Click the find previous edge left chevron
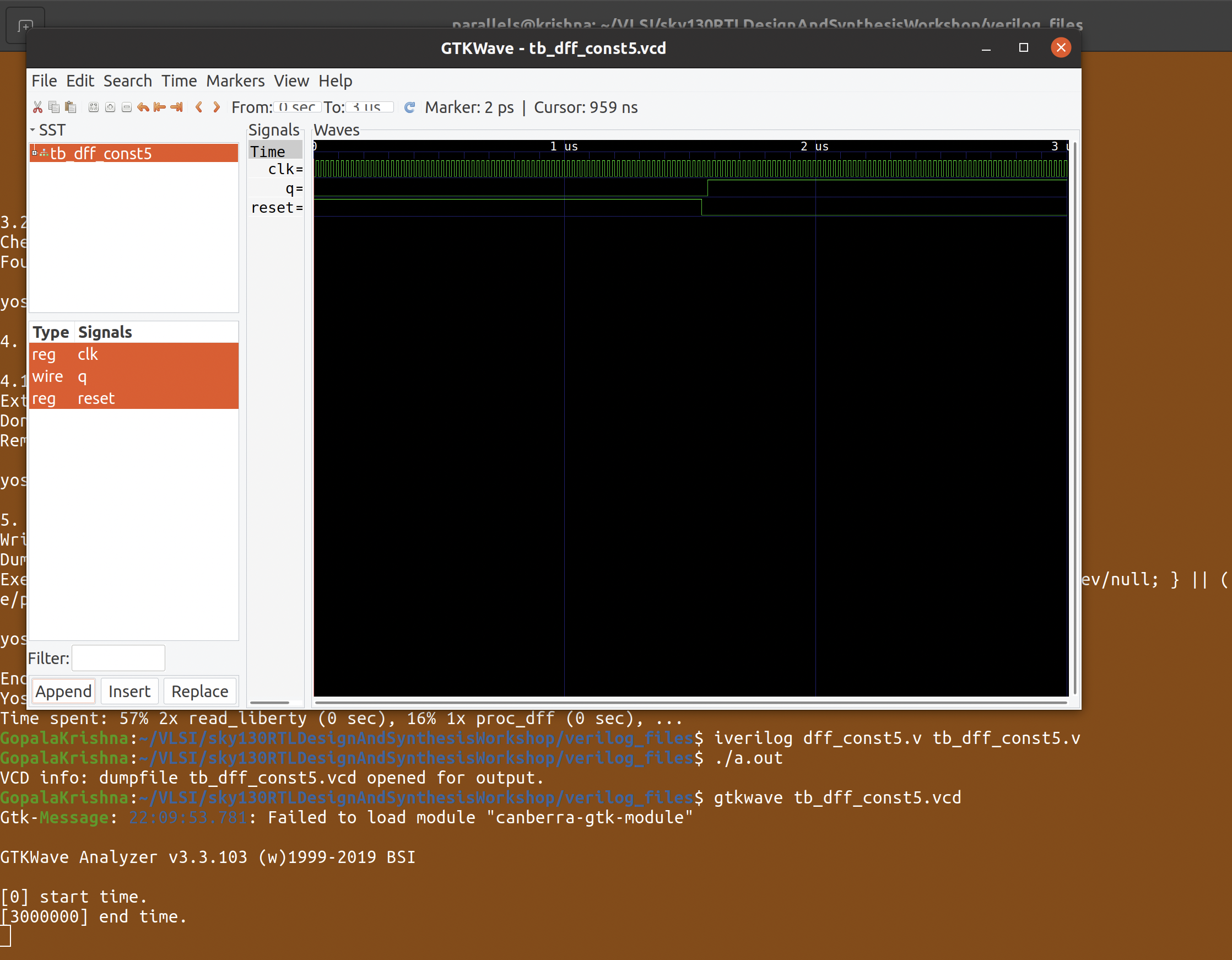Screen dimensions: 1232x960 pos(199,107)
